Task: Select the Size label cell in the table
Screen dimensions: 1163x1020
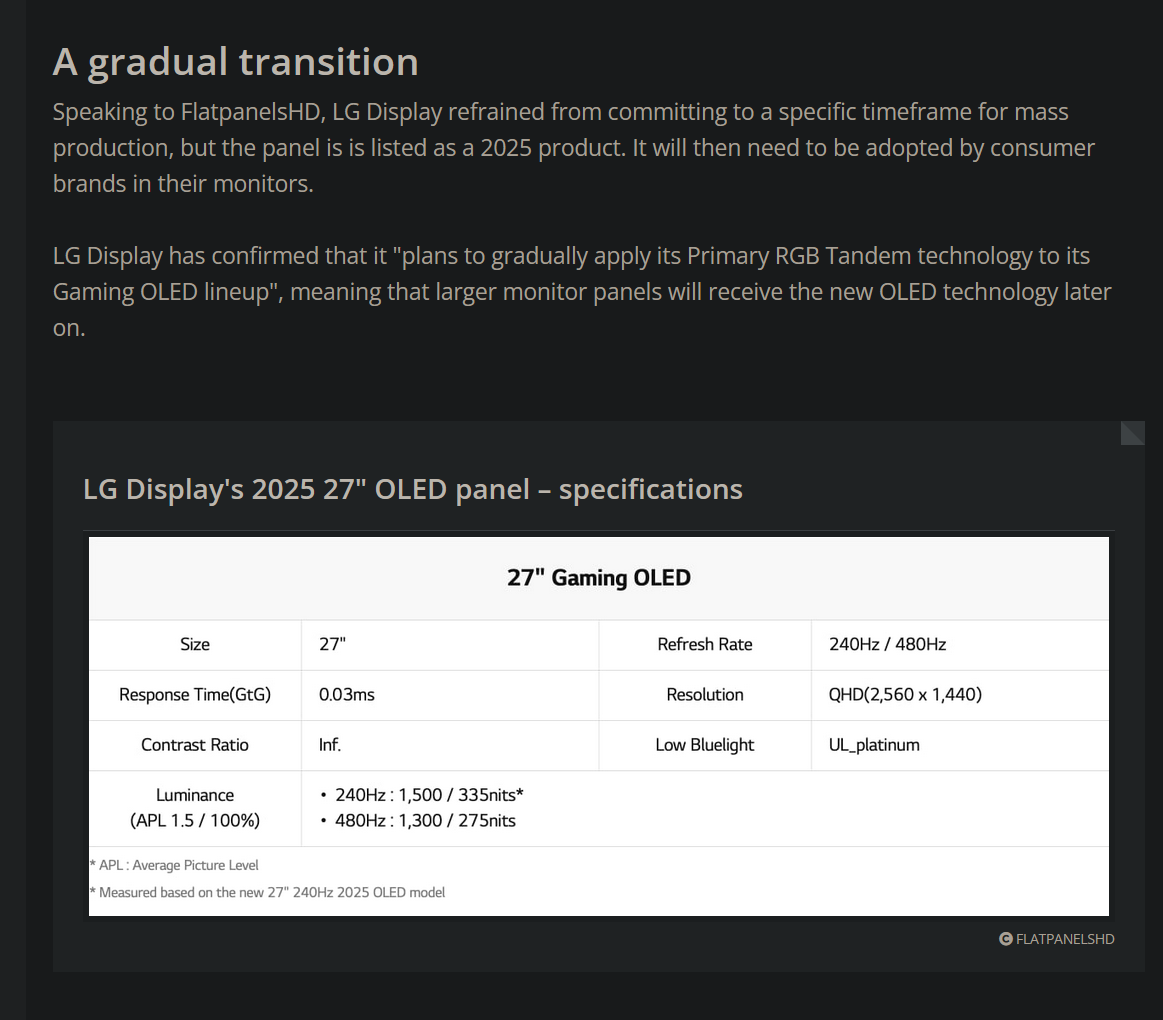Action: coord(194,644)
